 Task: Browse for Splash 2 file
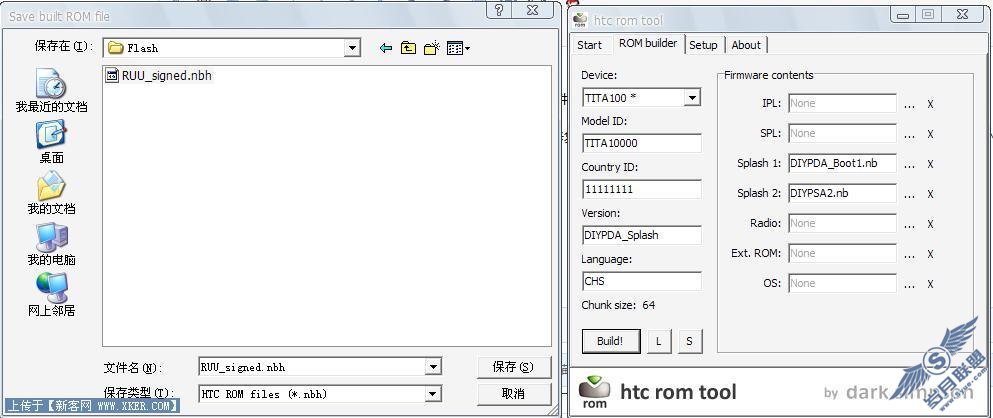pyautogui.click(x=909, y=194)
